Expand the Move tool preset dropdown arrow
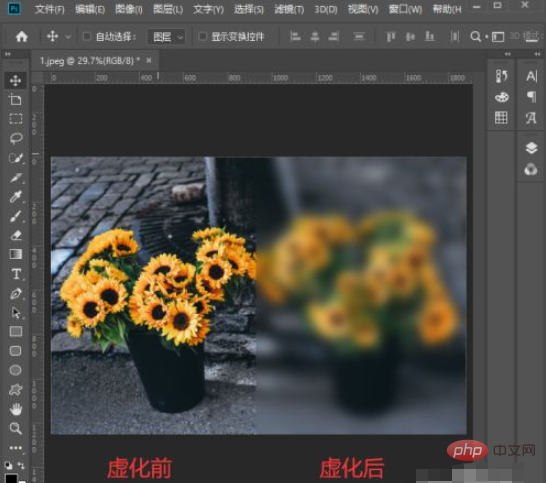The width and height of the screenshot is (546, 483). 68,37
